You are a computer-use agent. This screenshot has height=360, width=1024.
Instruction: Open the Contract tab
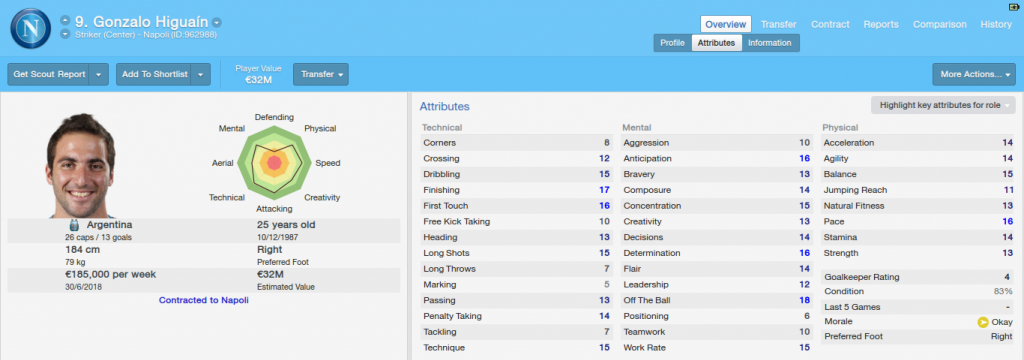830,24
